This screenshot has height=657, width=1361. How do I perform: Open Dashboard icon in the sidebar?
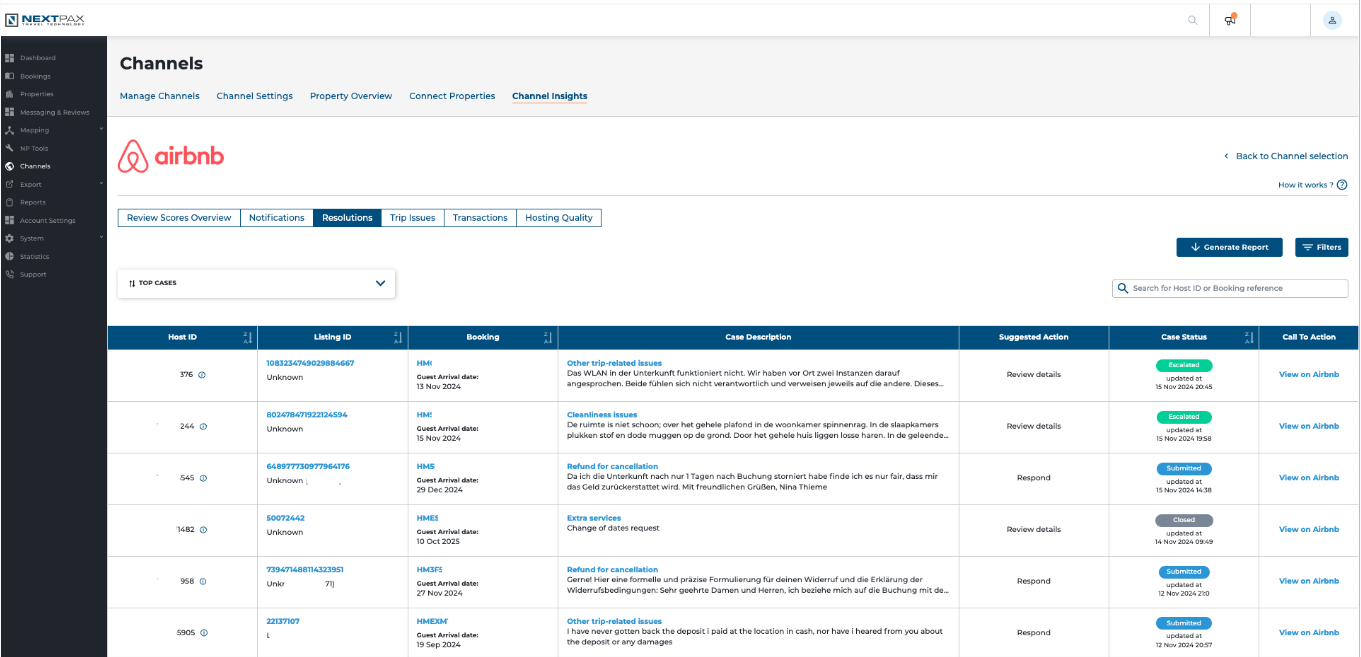coord(9,58)
